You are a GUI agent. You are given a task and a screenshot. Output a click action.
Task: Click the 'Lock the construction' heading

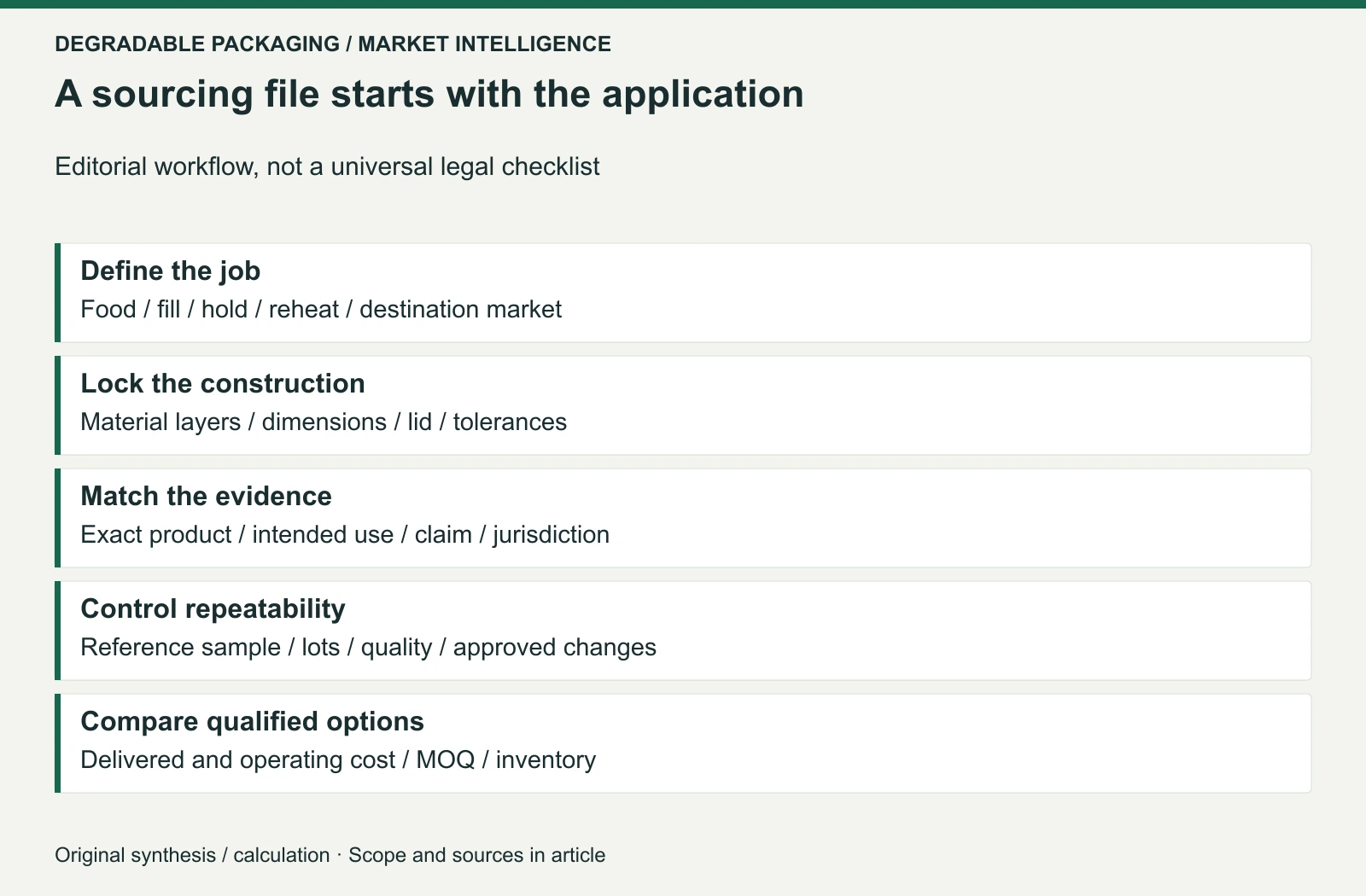coord(223,383)
